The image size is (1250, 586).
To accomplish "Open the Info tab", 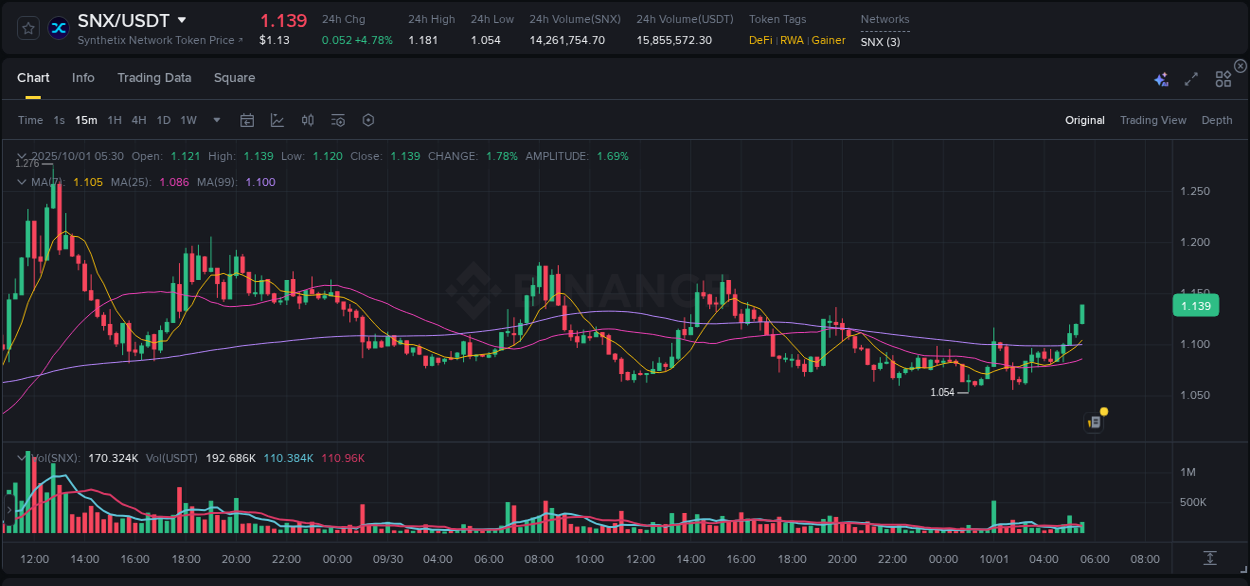I will (83, 78).
